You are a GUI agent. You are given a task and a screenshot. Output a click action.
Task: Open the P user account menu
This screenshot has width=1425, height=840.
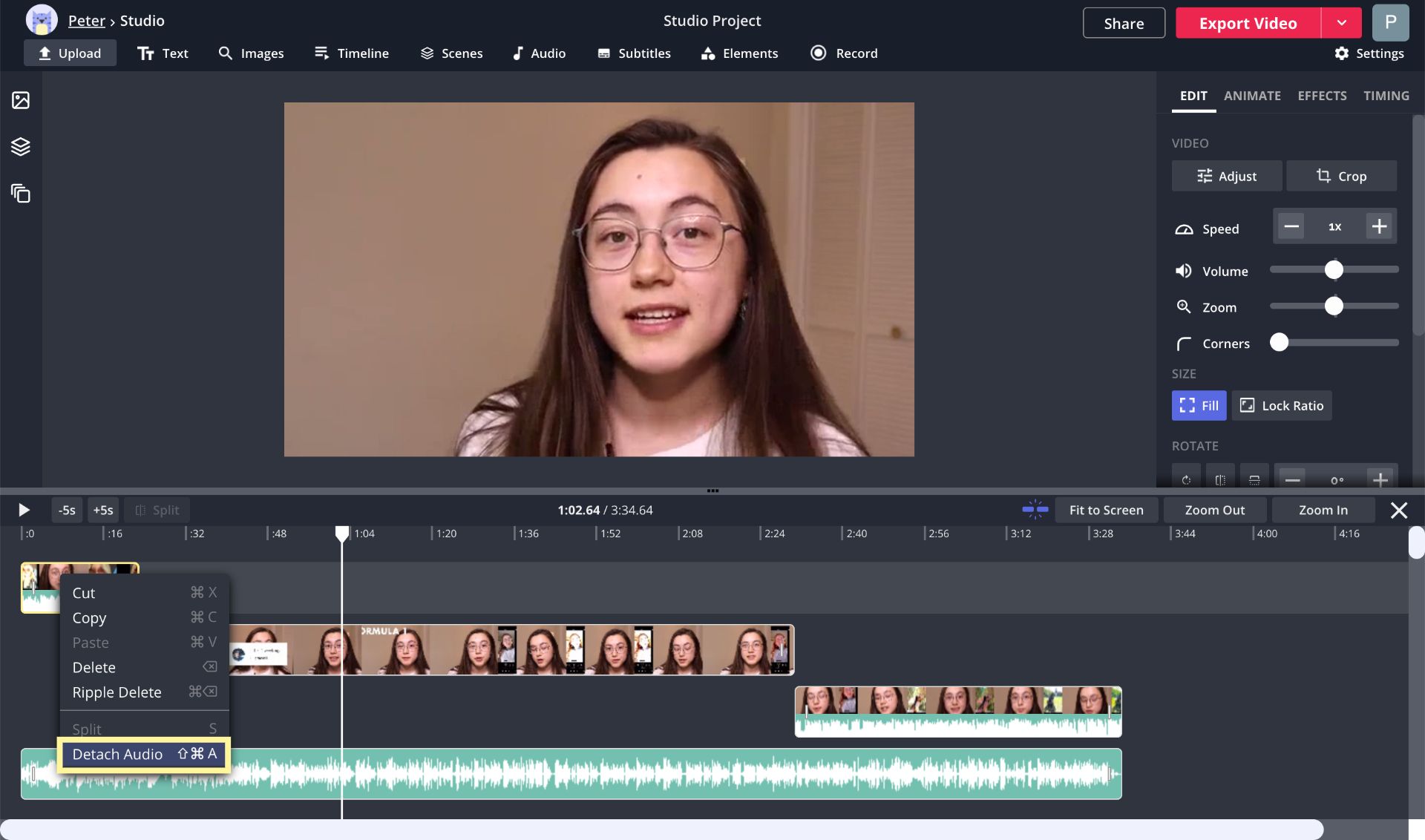[1390, 22]
